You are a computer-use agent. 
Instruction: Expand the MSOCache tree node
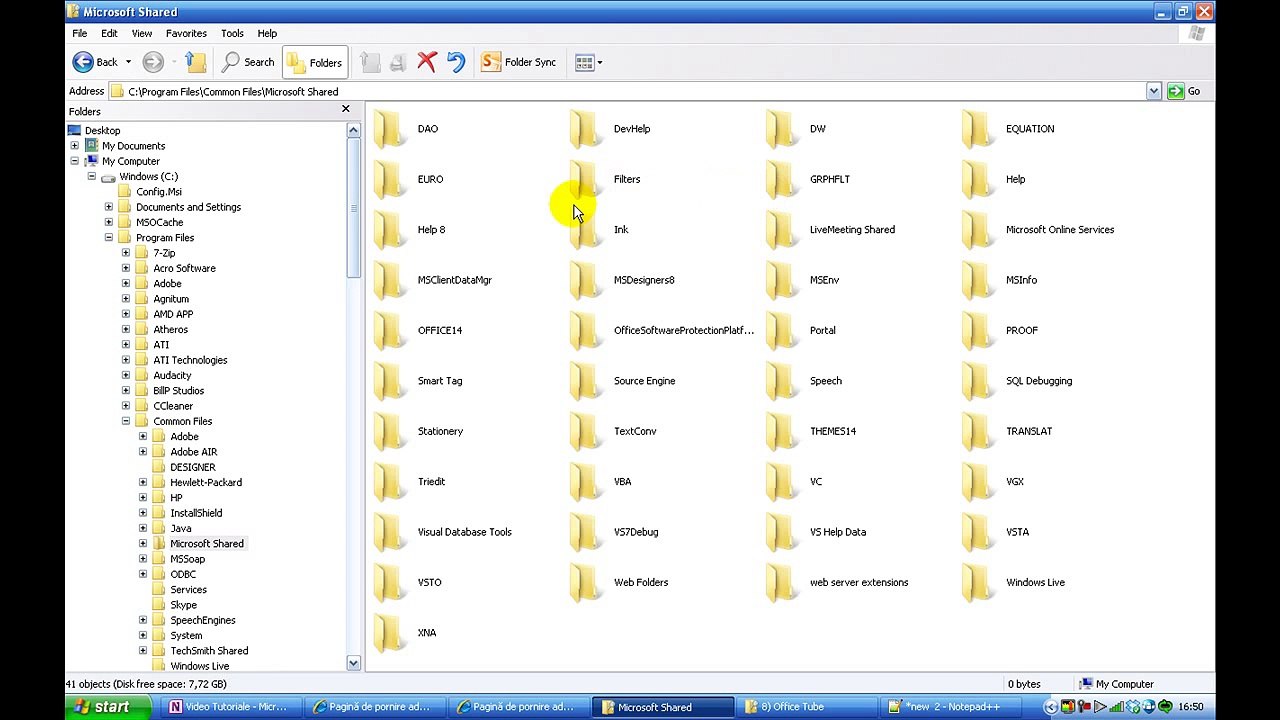point(108,222)
